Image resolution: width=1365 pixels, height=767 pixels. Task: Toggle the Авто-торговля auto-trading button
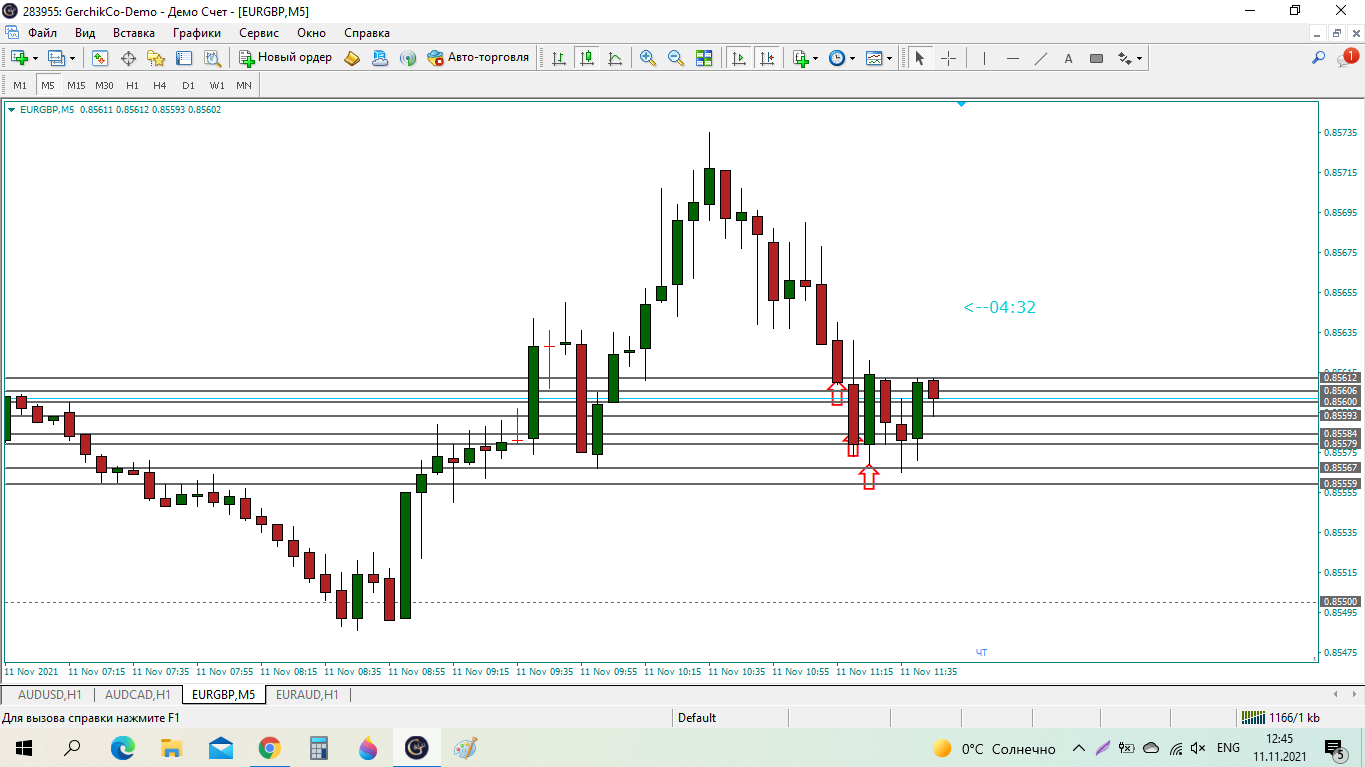pos(478,58)
